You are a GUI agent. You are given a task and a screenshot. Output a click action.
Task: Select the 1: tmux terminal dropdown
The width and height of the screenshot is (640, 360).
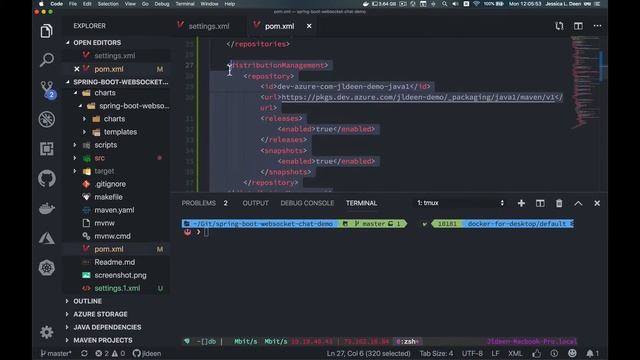click(460, 203)
